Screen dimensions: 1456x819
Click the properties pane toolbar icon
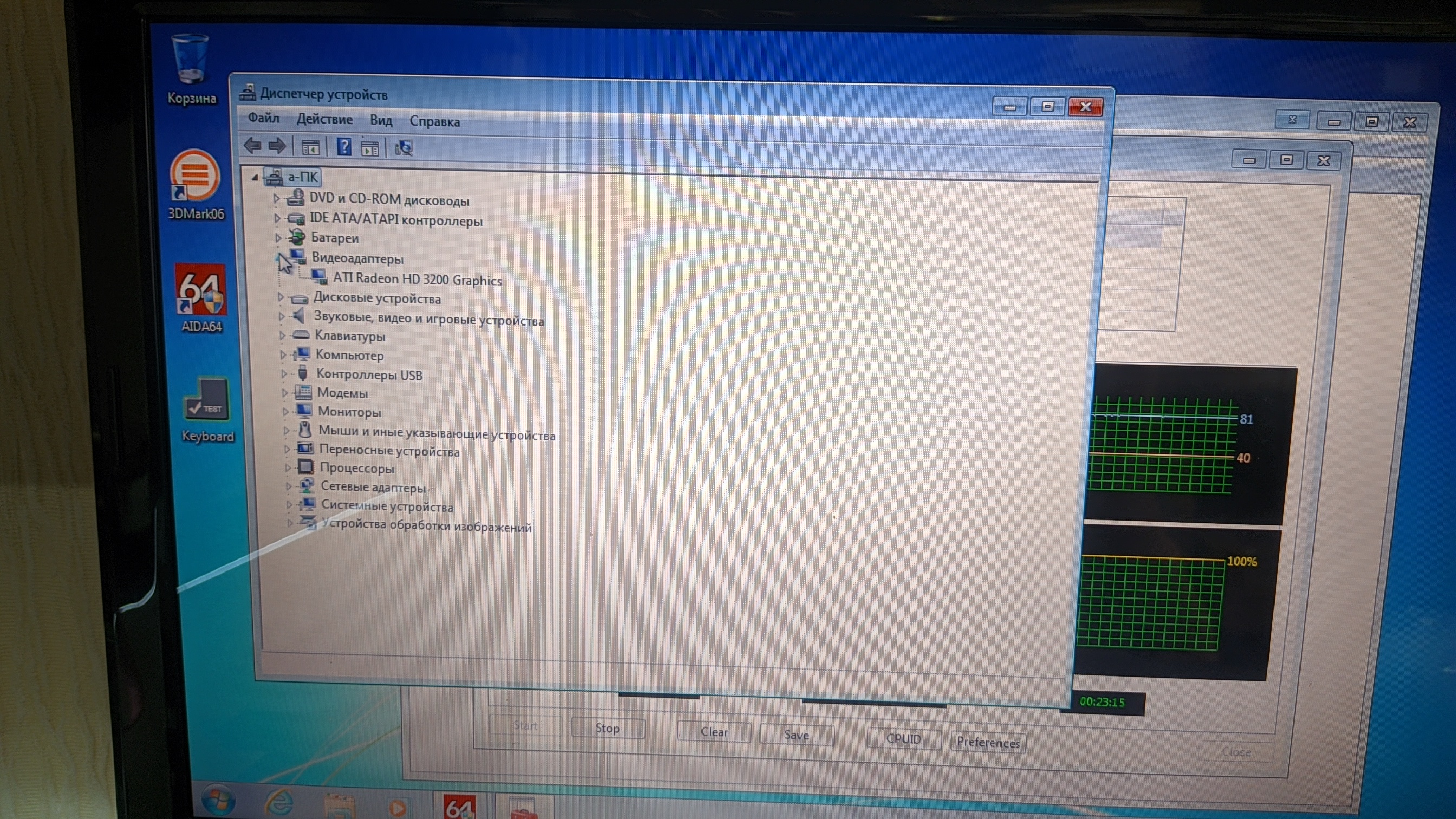[369, 148]
